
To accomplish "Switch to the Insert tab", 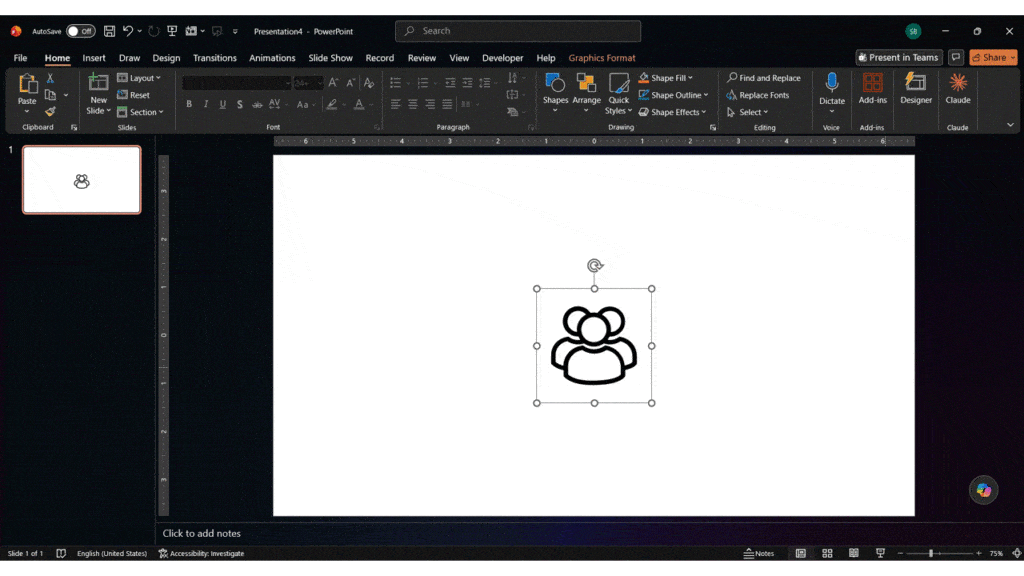I will (93, 58).
